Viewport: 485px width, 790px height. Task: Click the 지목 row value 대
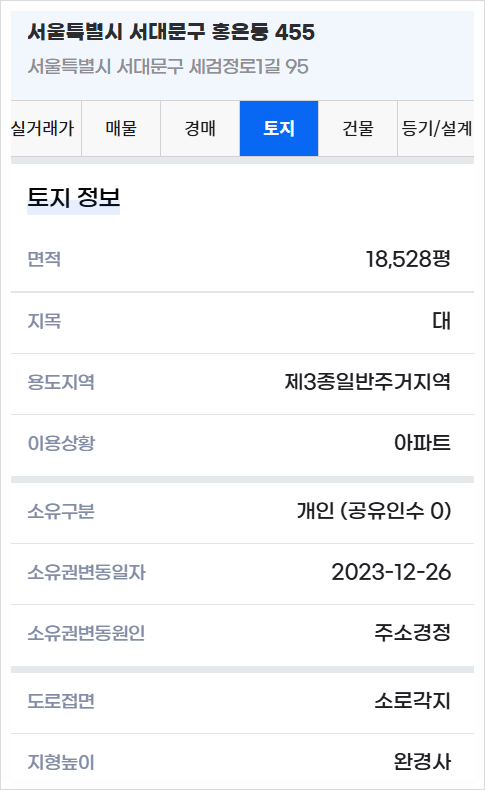[x=441, y=320]
